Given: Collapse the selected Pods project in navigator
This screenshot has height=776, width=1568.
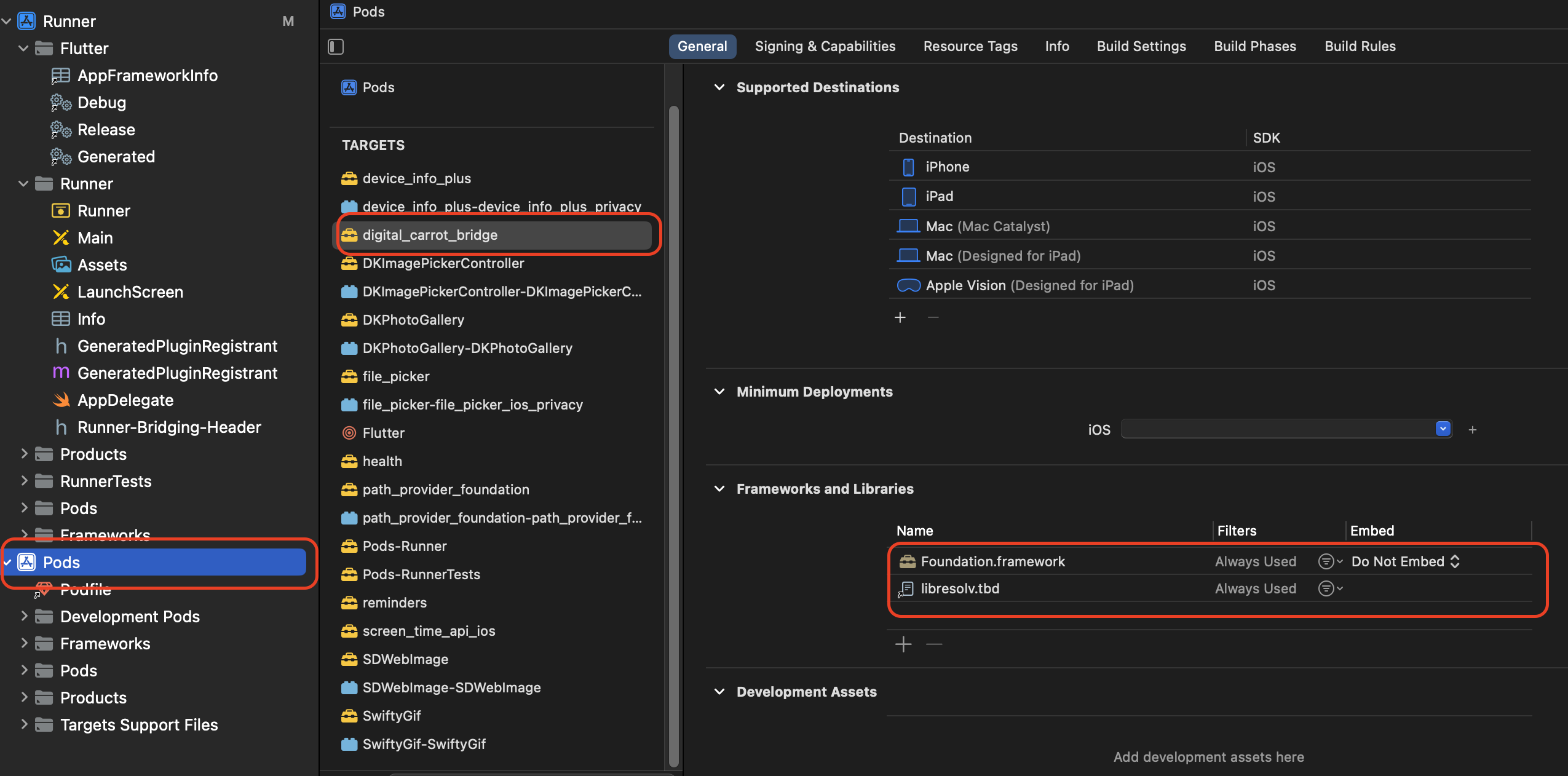Looking at the screenshot, I should (x=7, y=563).
